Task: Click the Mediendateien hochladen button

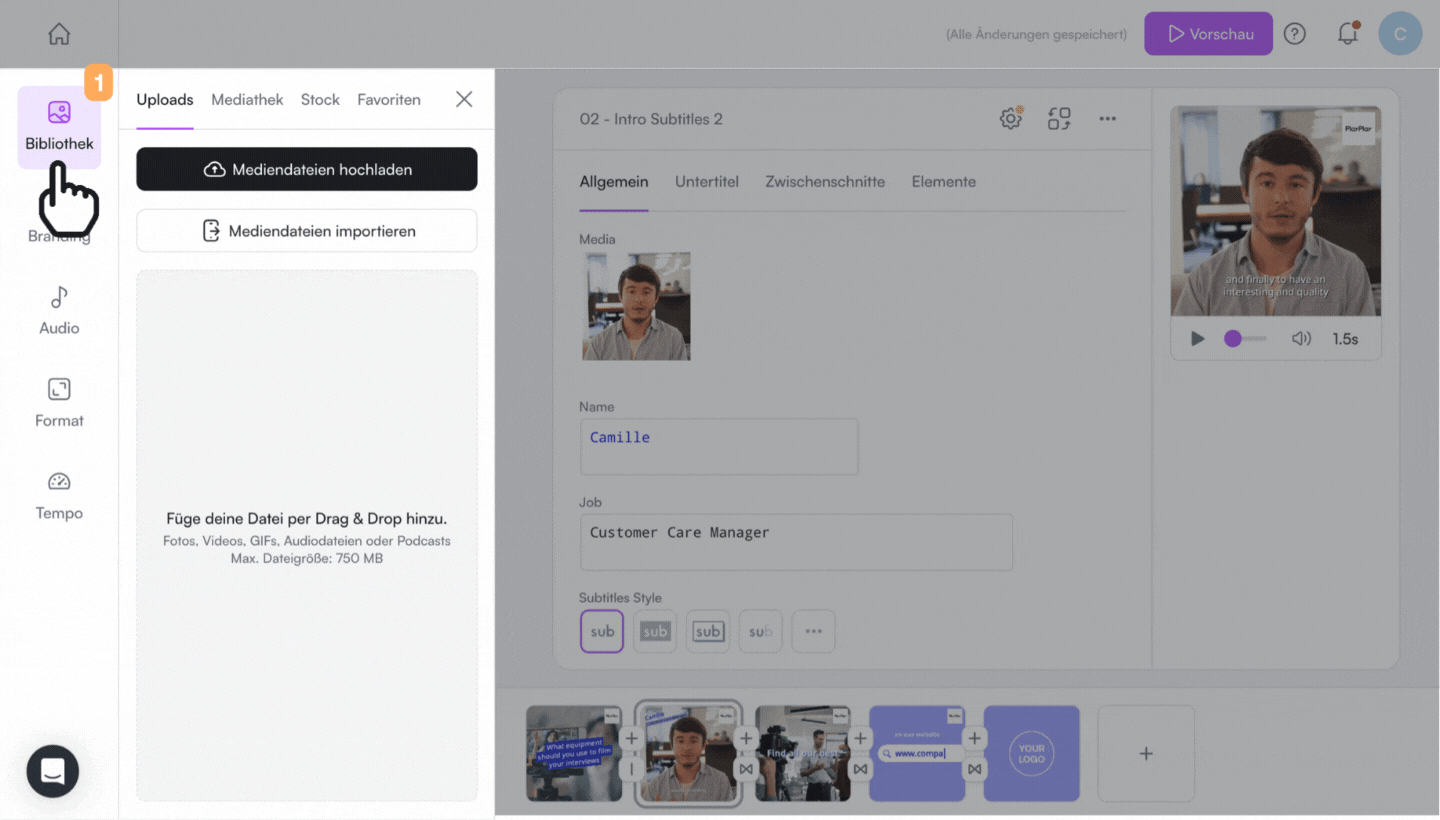Action: point(307,170)
